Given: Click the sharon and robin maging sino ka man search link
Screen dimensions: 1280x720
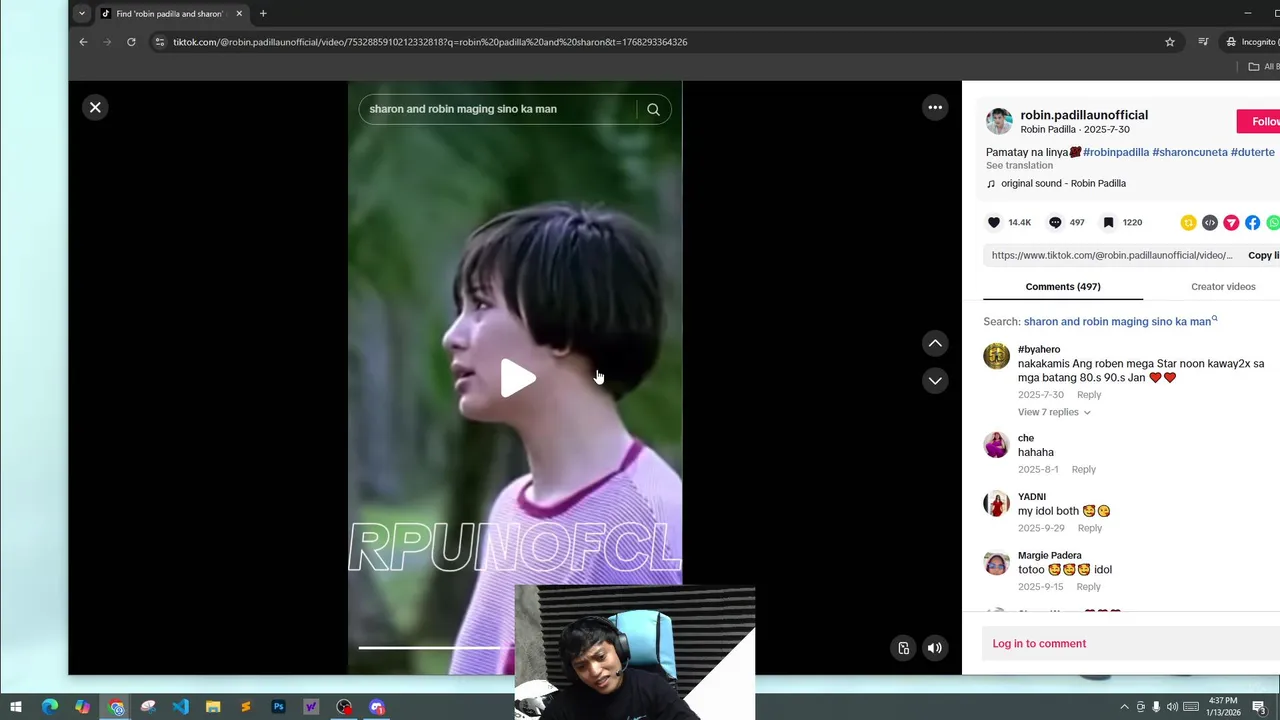Looking at the screenshot, I should click(x=1120, y=322).
